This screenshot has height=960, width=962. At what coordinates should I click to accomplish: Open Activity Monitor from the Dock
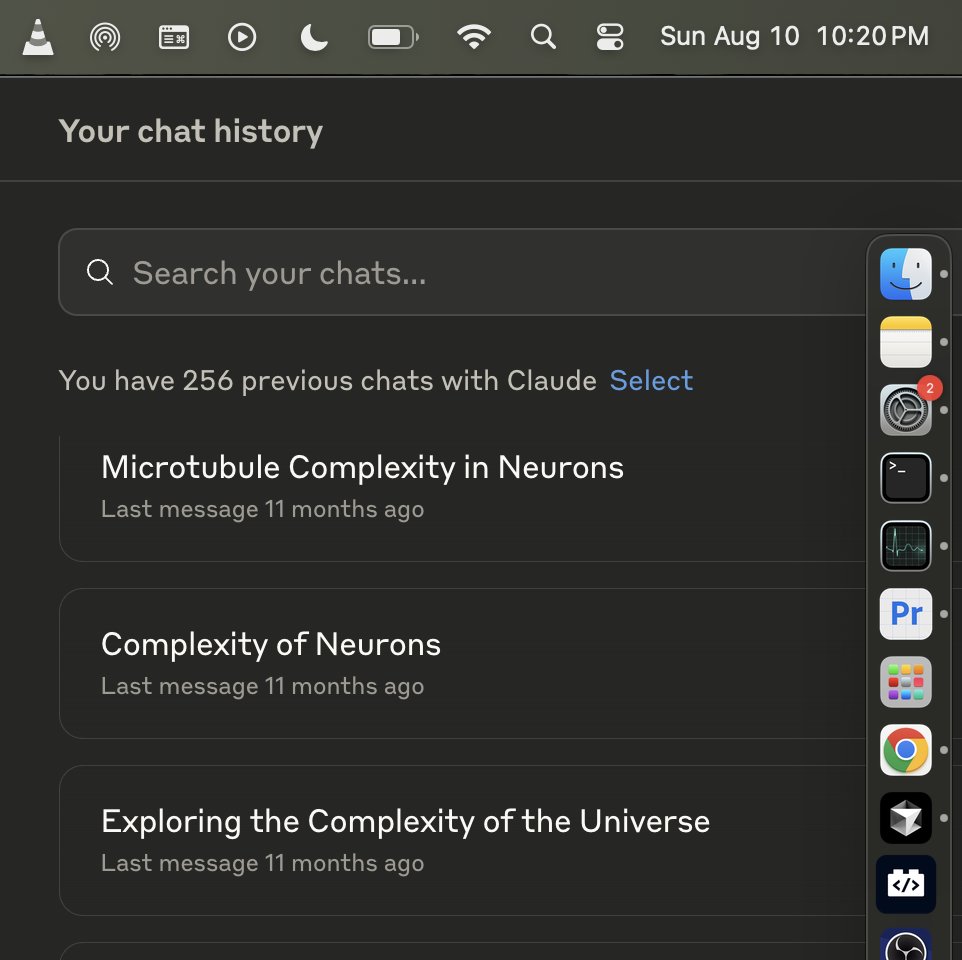click(906, 546)
